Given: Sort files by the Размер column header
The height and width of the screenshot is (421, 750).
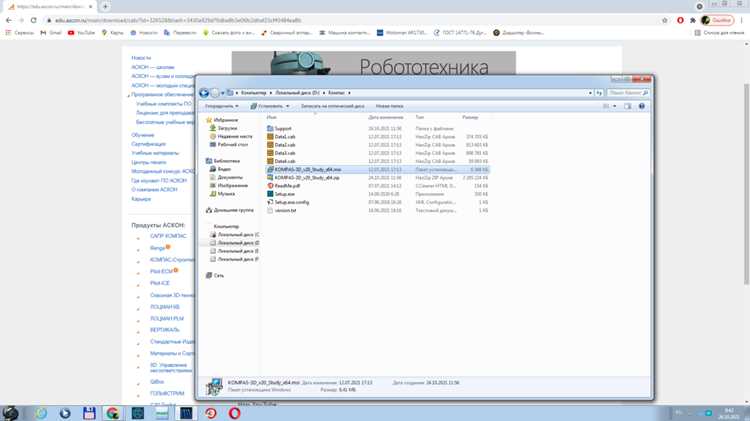Looking at the screenshot, I should point(470,117).
